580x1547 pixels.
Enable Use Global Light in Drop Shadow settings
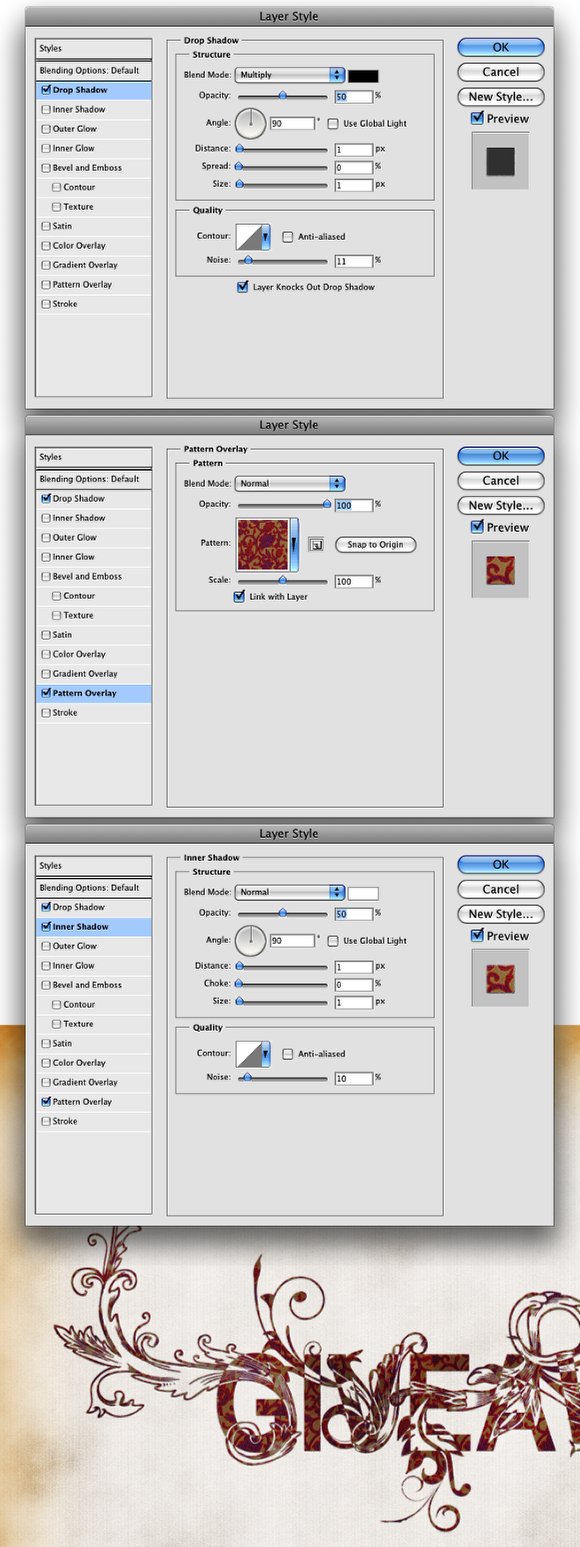[x=334, y=124]
